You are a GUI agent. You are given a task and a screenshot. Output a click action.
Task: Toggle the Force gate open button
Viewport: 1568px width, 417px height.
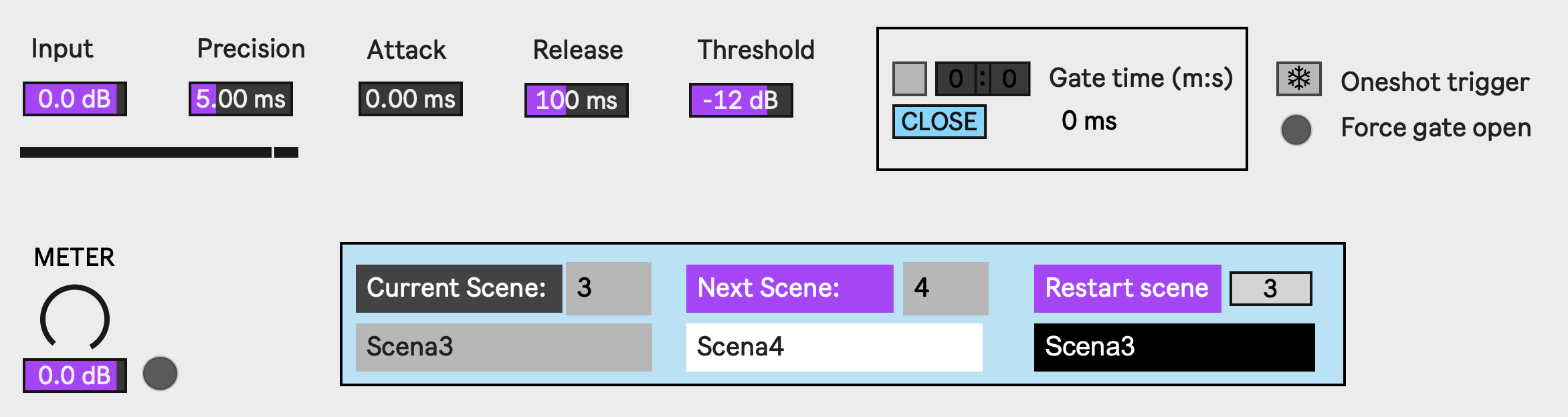(x=1296, y=130)
